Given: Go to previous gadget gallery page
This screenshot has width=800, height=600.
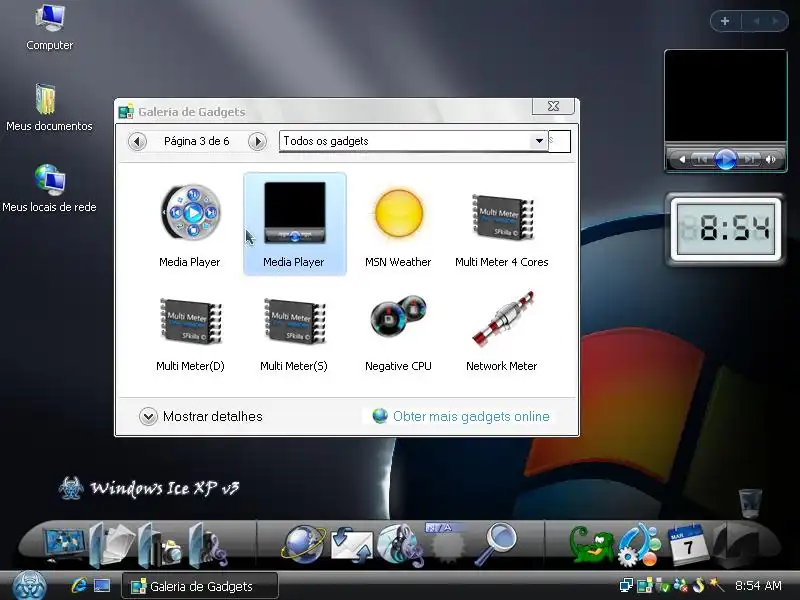Looking at the screenshot, I should coord(137,141).
